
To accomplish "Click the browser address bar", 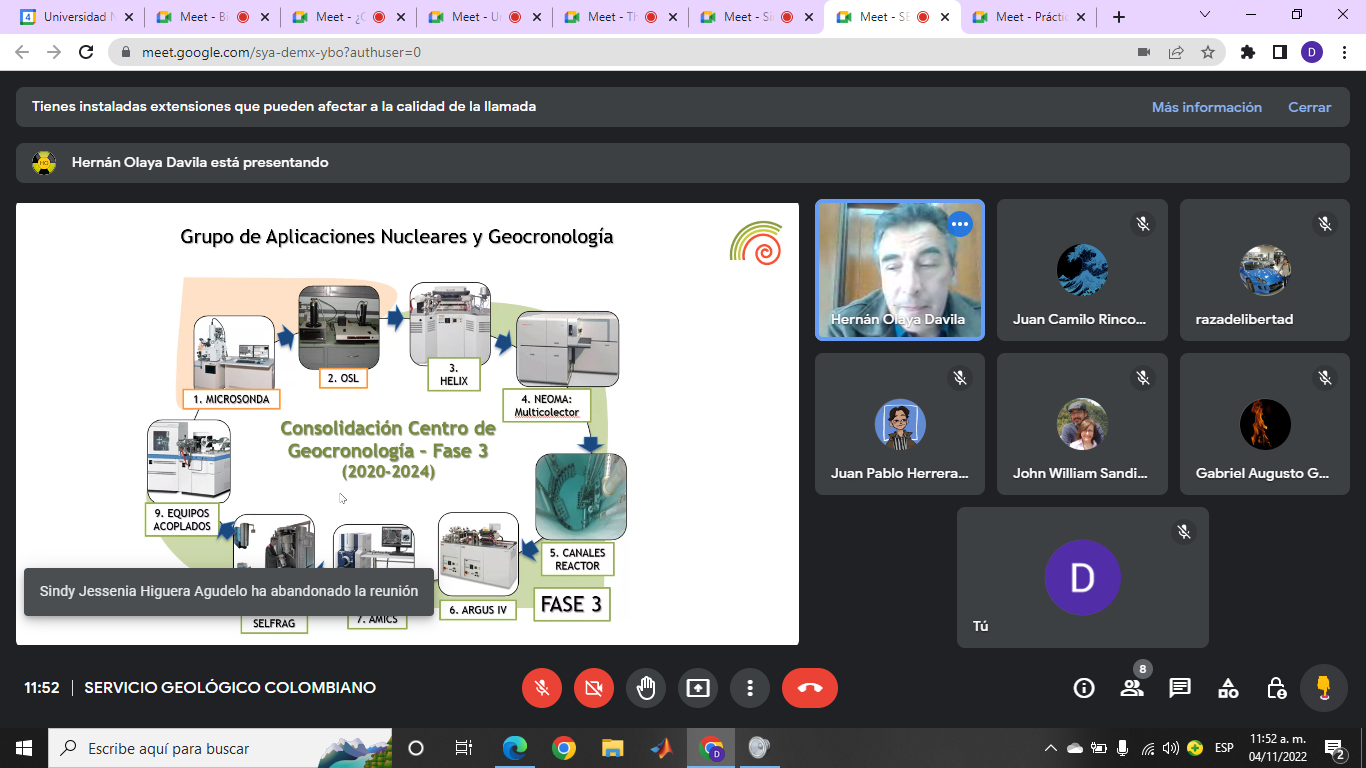I will tap(620, 52).
